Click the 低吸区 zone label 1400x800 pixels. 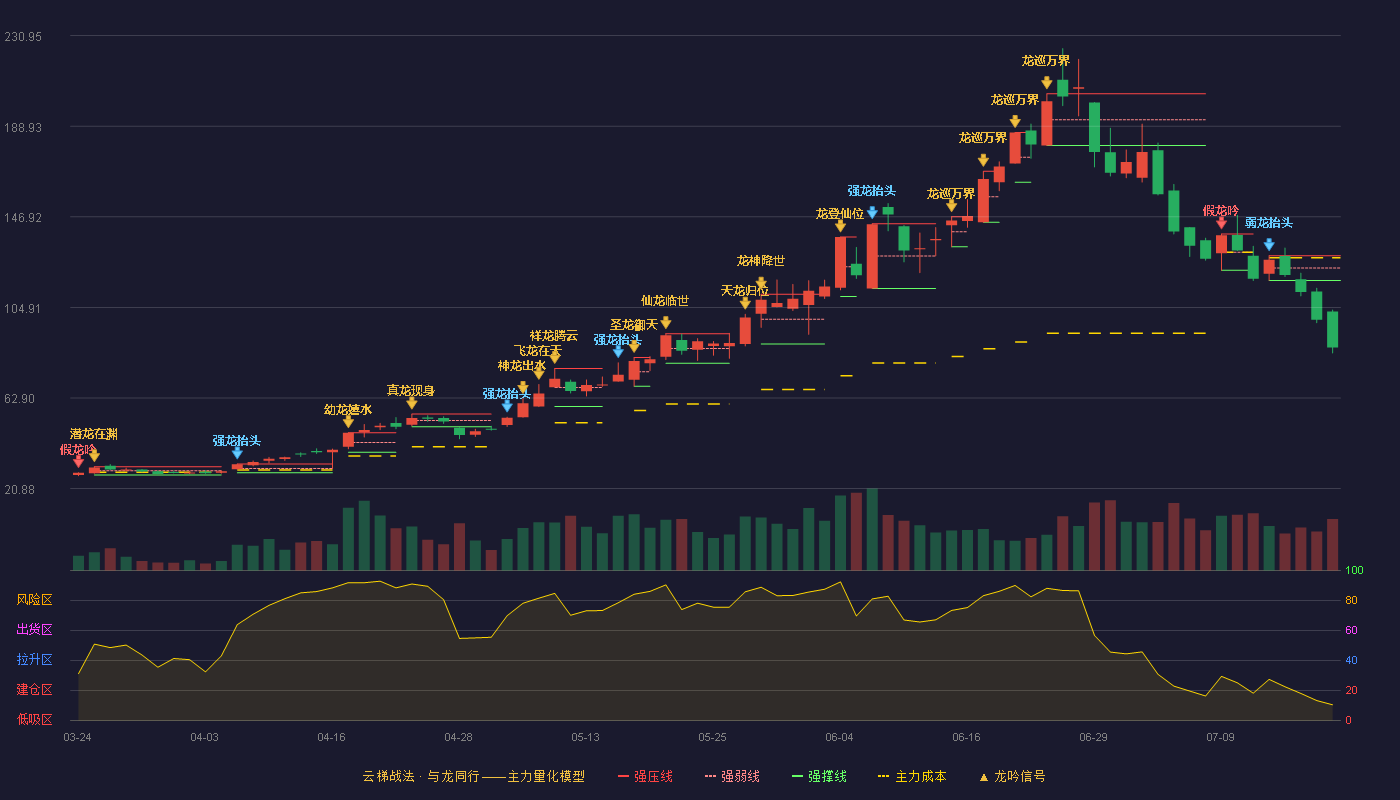pyautogui.click(x=34, y=718)
